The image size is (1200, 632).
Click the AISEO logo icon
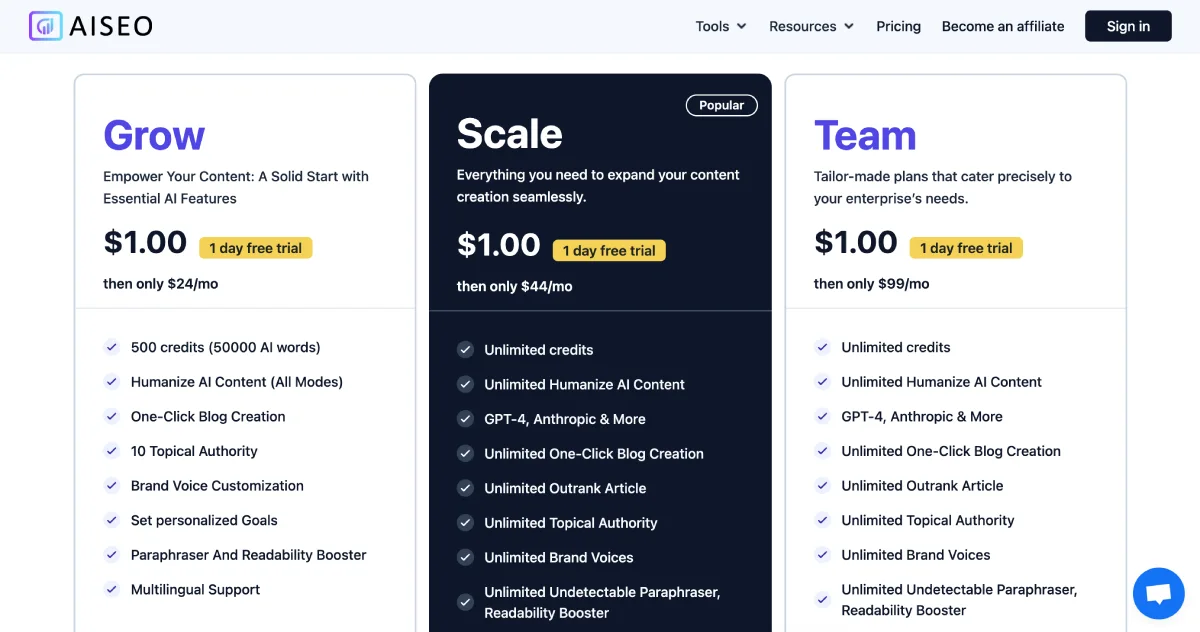[46, 26]
